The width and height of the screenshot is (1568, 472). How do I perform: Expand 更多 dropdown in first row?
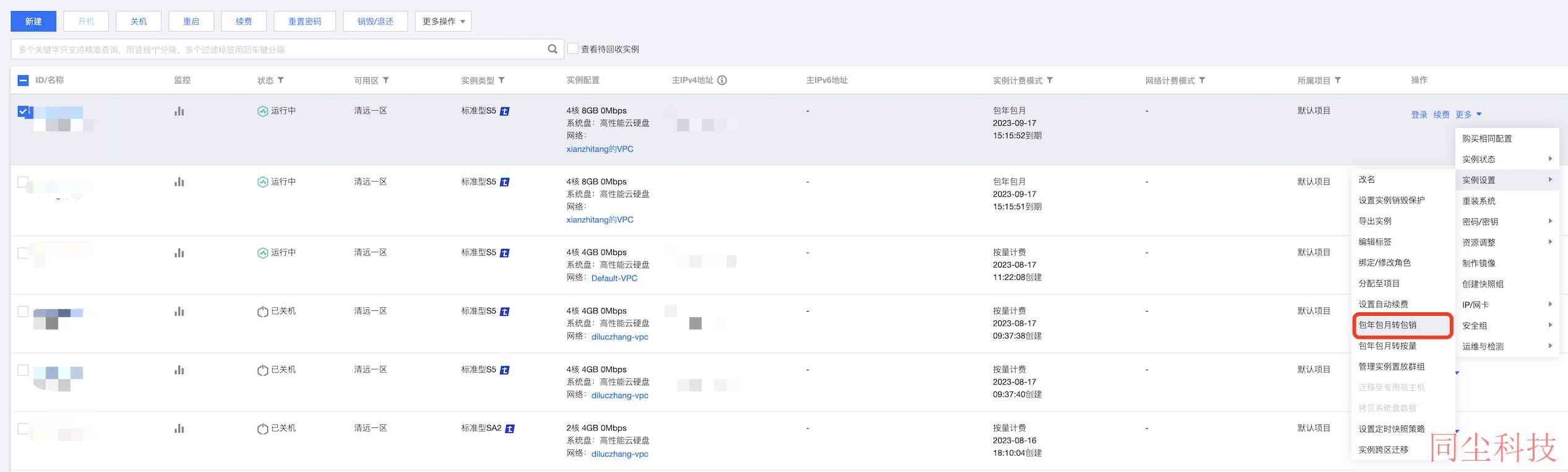coord(1468,115)
